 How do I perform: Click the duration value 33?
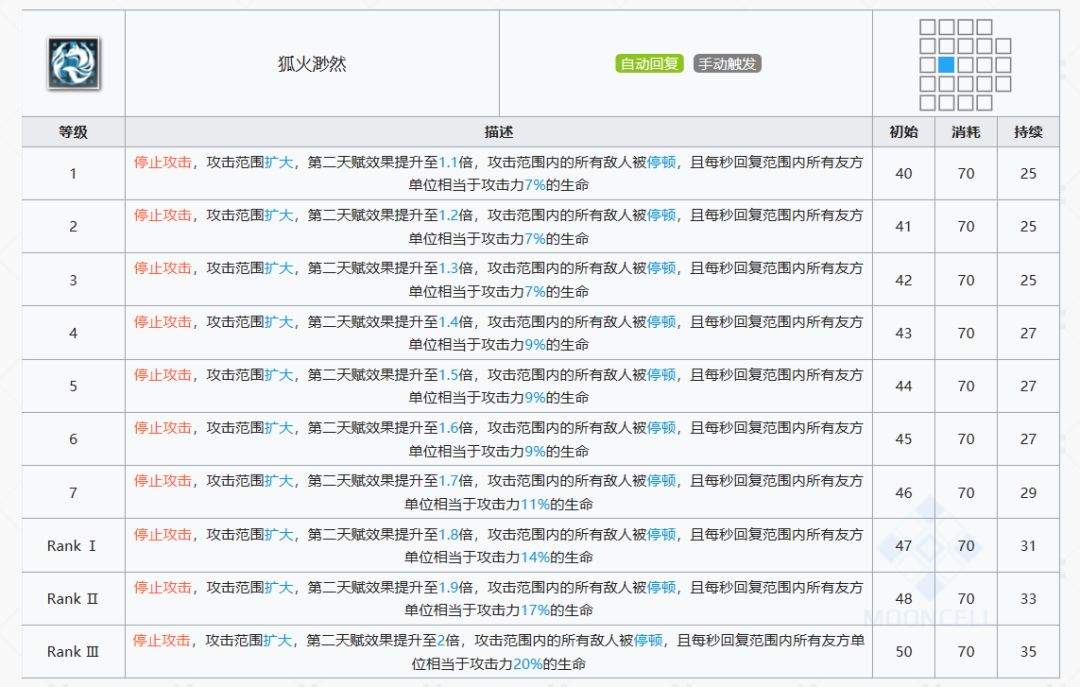(1028, 599)
